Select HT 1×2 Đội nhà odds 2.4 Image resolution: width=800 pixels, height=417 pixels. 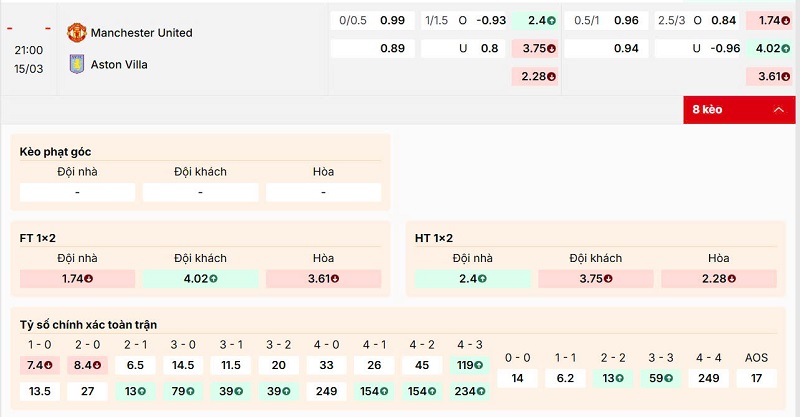tap(472, 279)
